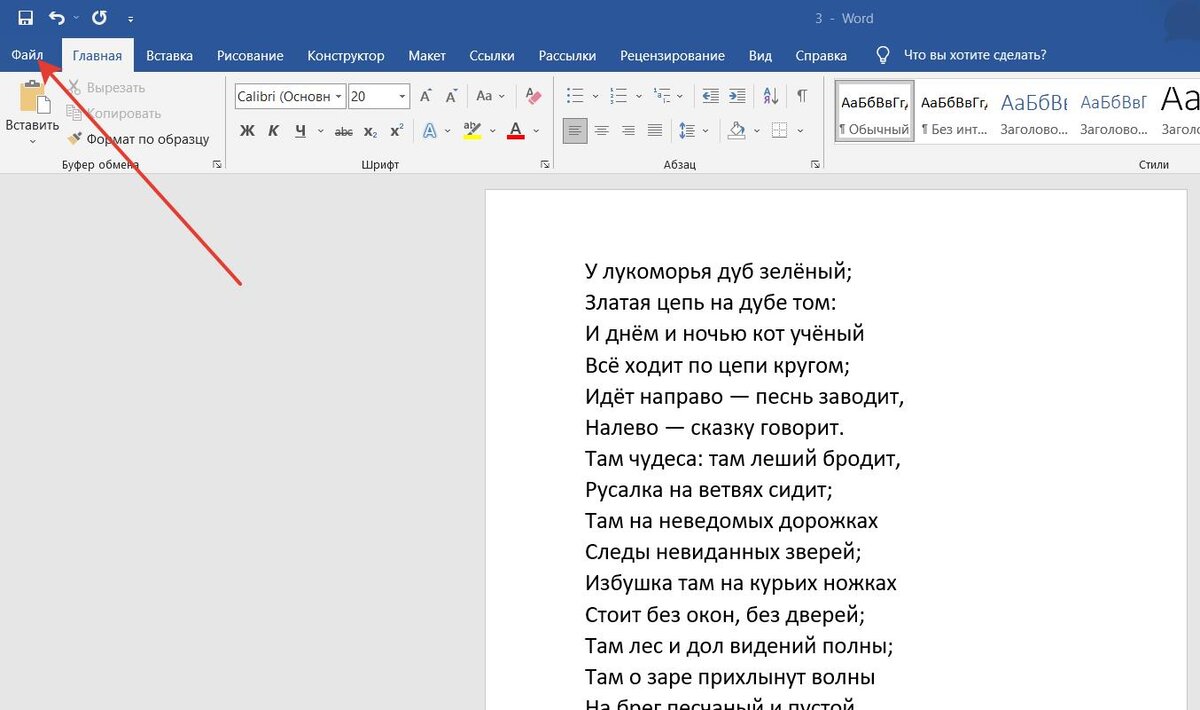
Task: Apply numbered list
Action: 618,97
